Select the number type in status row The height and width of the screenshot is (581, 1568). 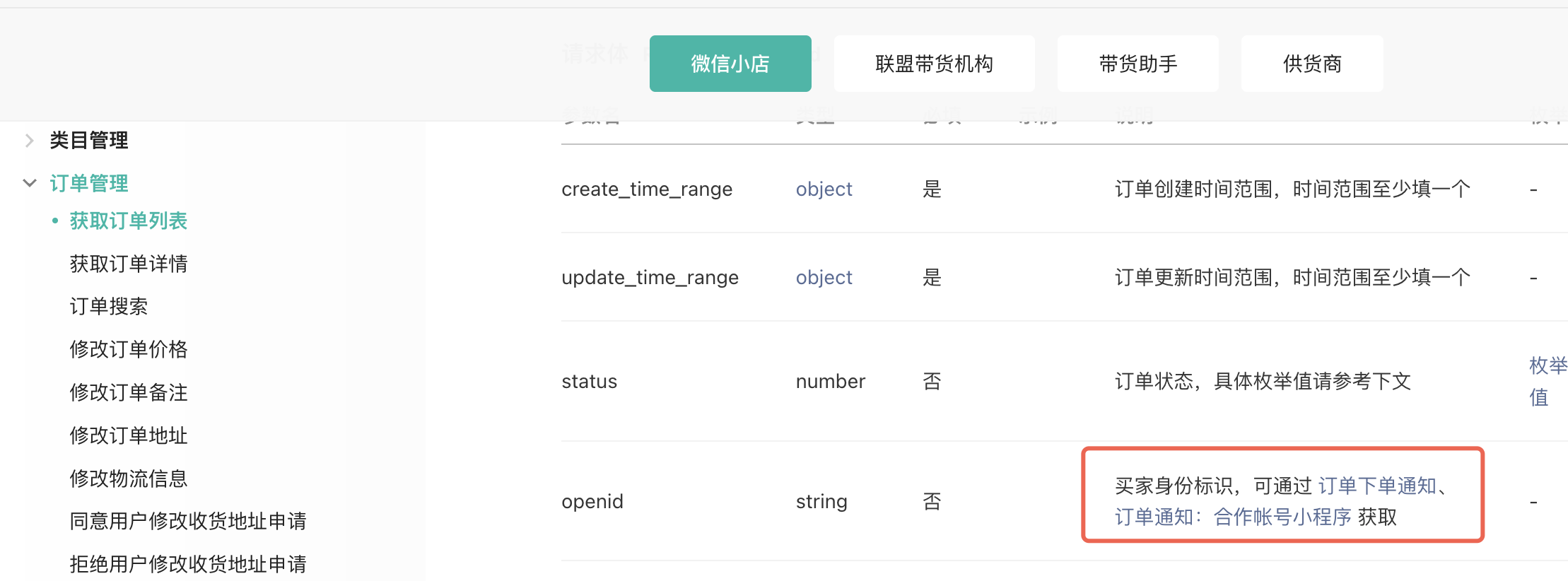831,382
